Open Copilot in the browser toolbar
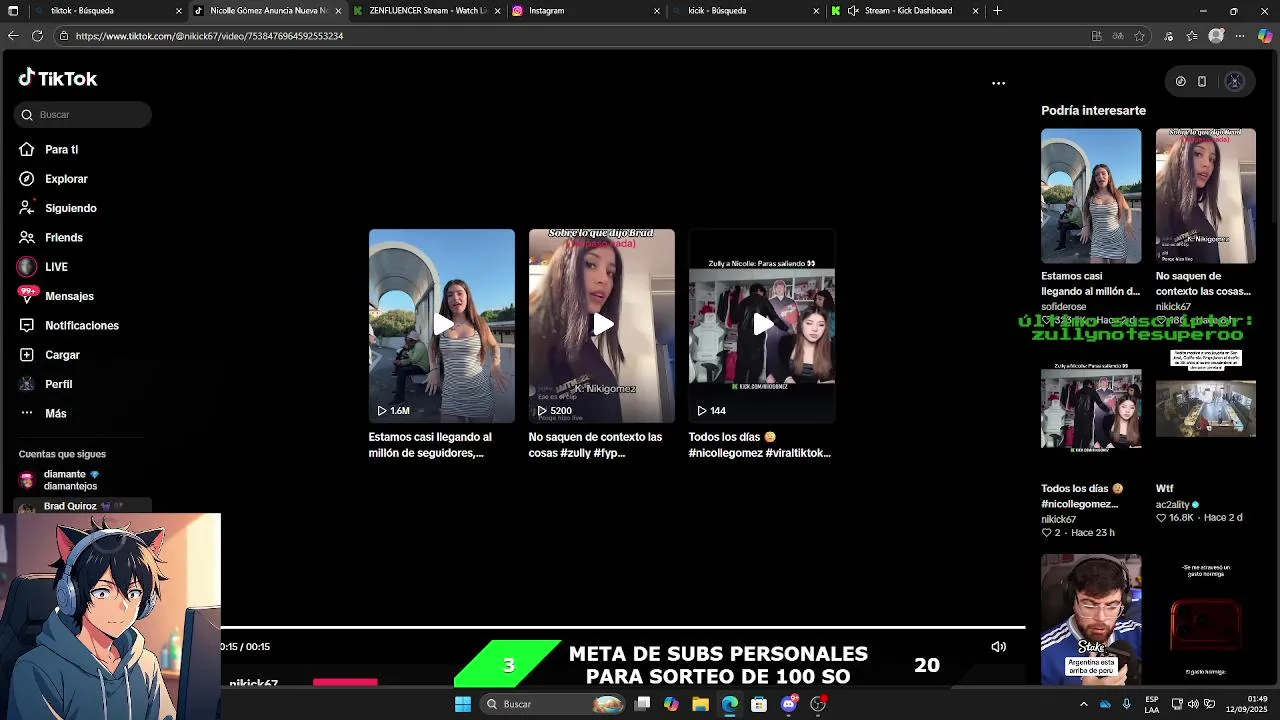The image size is (1280, 720). click(x=1265, y=36)
